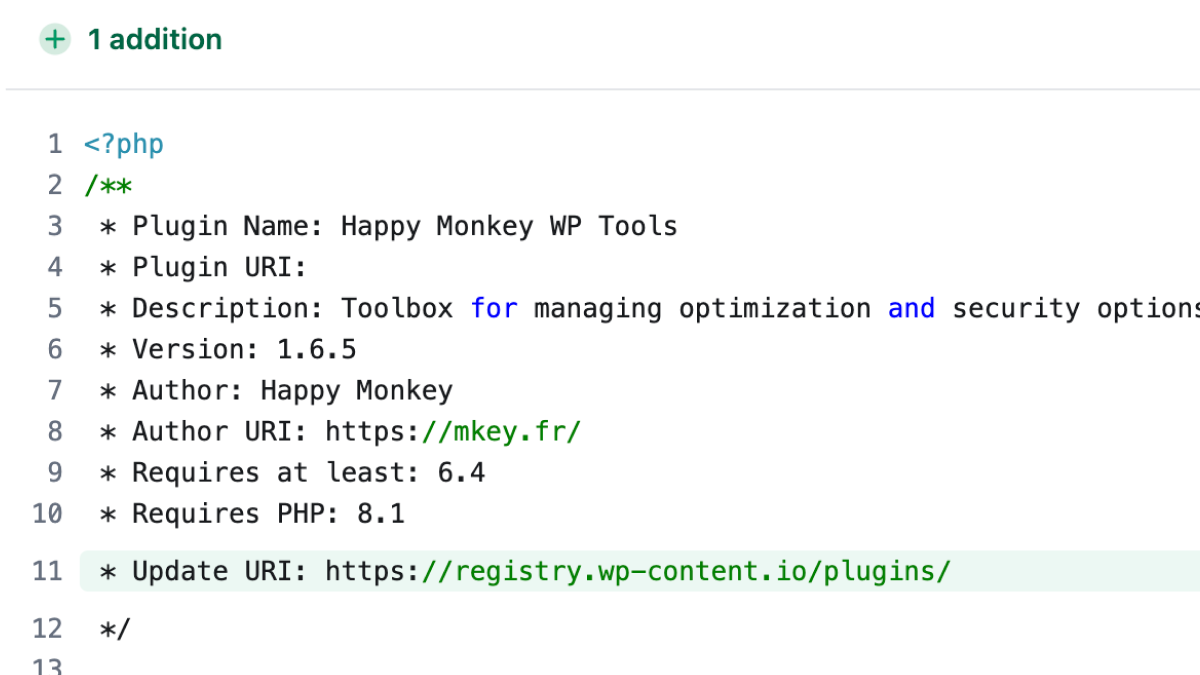This screenshot has height=675, width=1200.
Task: Click the "https://mkey.fr/" Author URI
Action: point(453,431)
